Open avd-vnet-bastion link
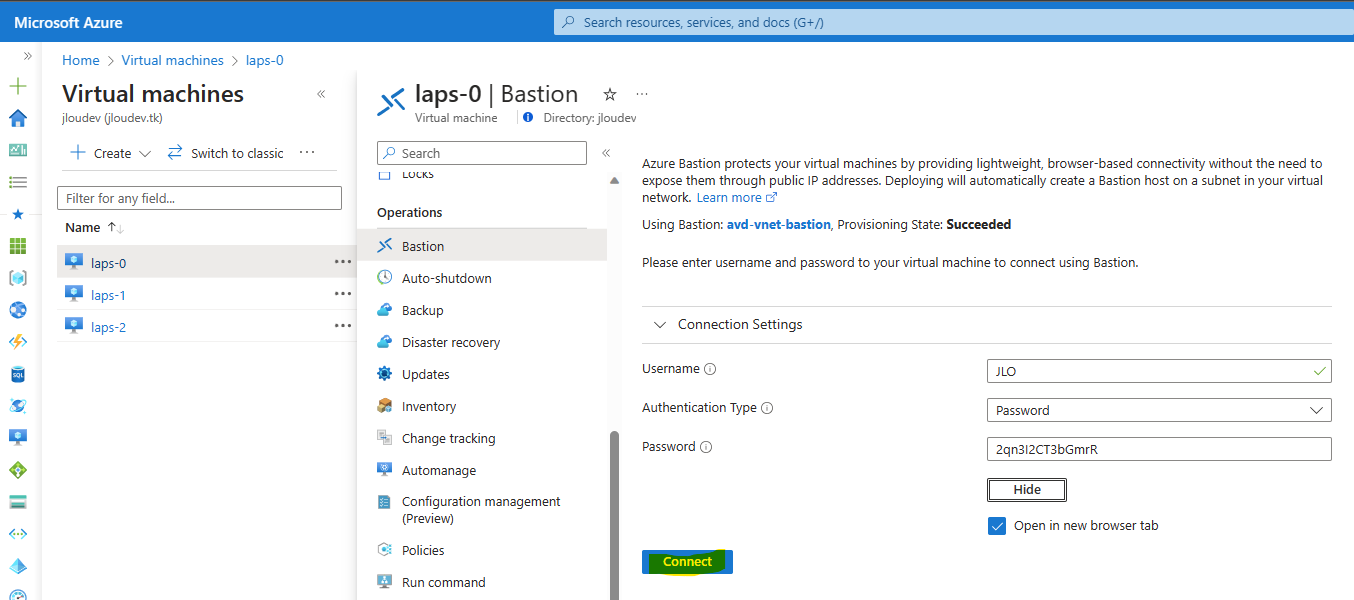The height and width of the screenshot is (600, 1354). (x=779, y=225)
